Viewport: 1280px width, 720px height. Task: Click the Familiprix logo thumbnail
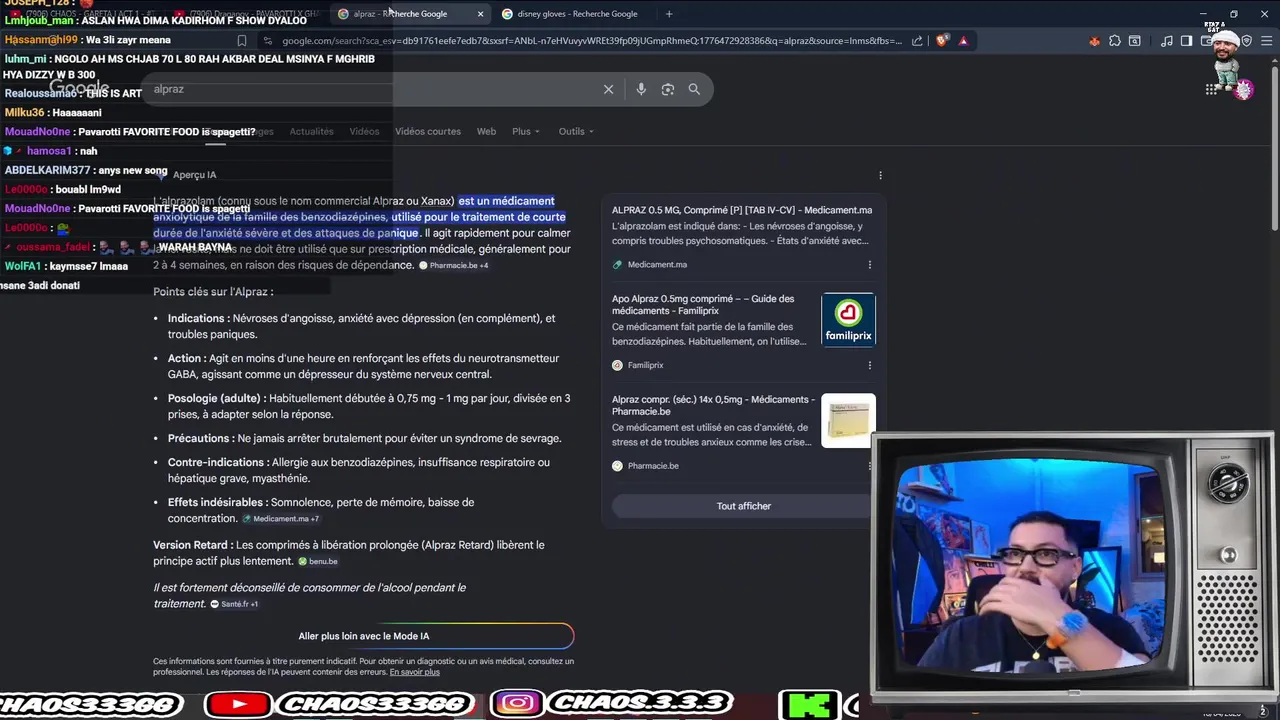tap(848, 319)
